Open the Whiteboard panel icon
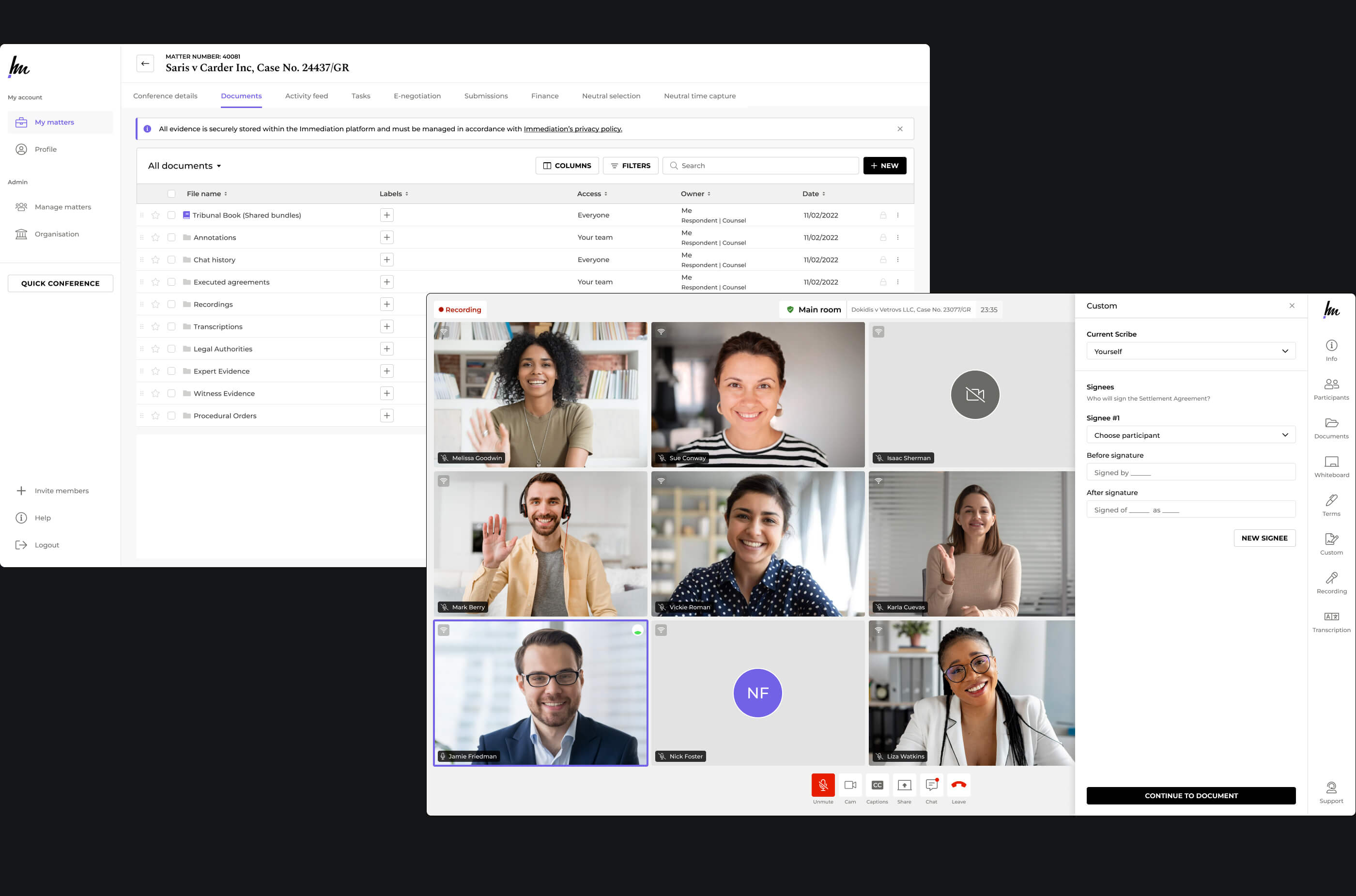1356x896 pixels. point(1331,462)
